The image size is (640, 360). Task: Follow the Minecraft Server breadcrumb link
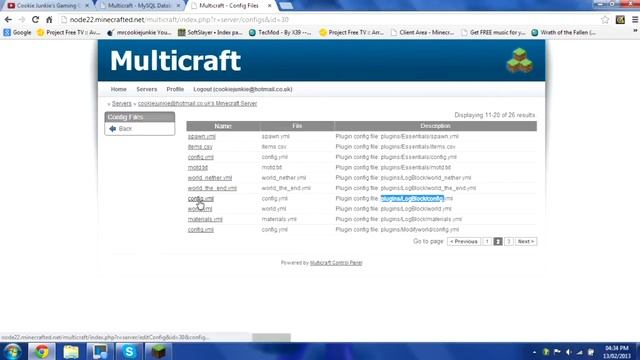[x=198, y=104]
